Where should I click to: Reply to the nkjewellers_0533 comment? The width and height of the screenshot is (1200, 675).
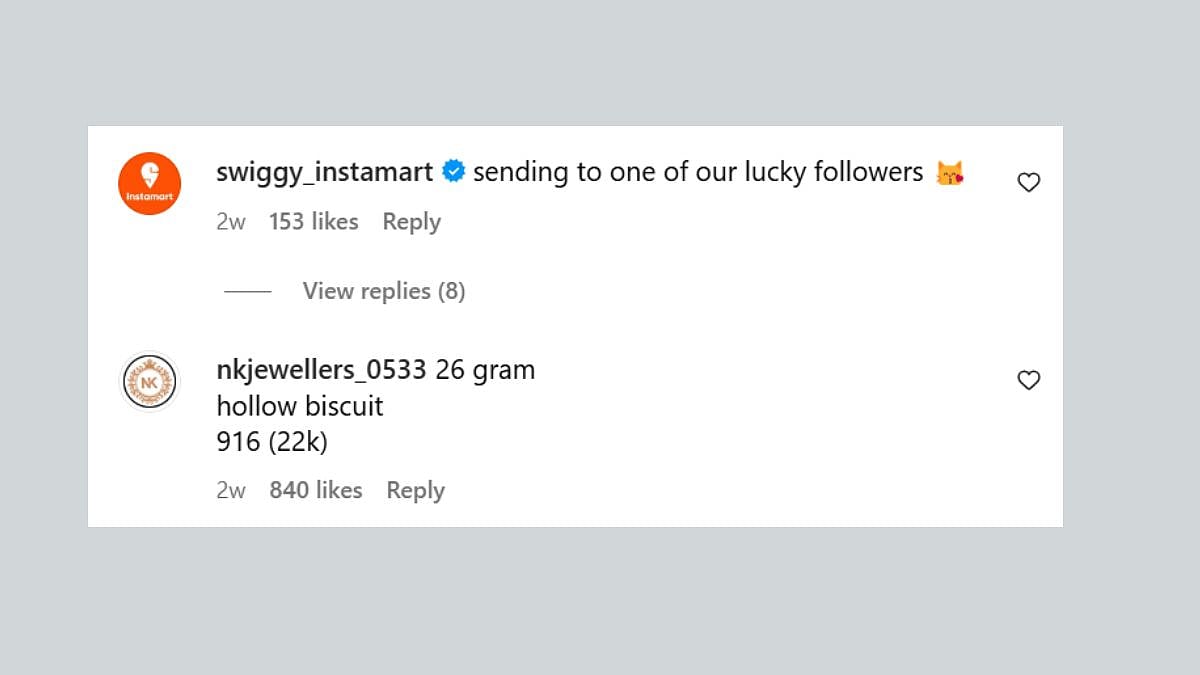(415, 490)
